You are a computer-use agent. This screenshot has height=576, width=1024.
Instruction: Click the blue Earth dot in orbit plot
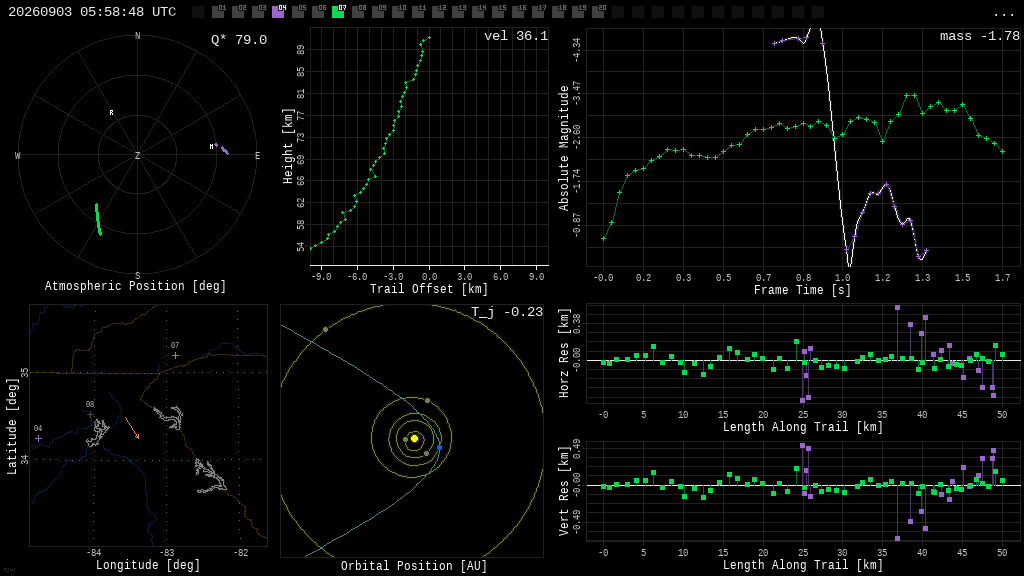tap(440, 447)
